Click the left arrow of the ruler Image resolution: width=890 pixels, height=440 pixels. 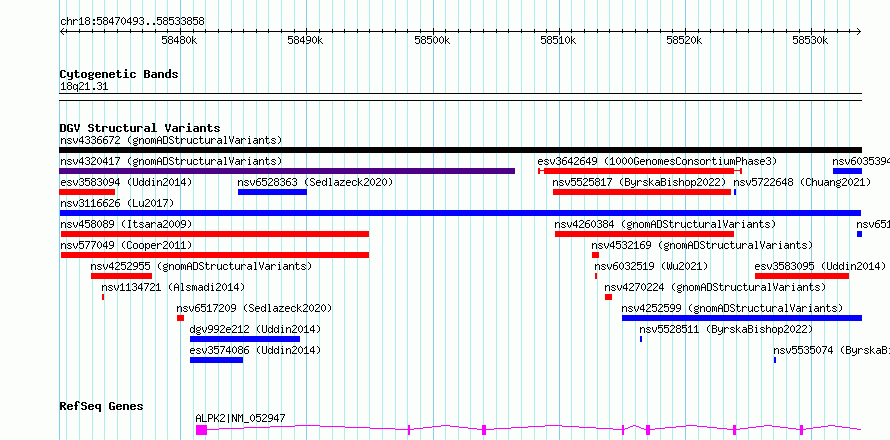pos(62,32)
